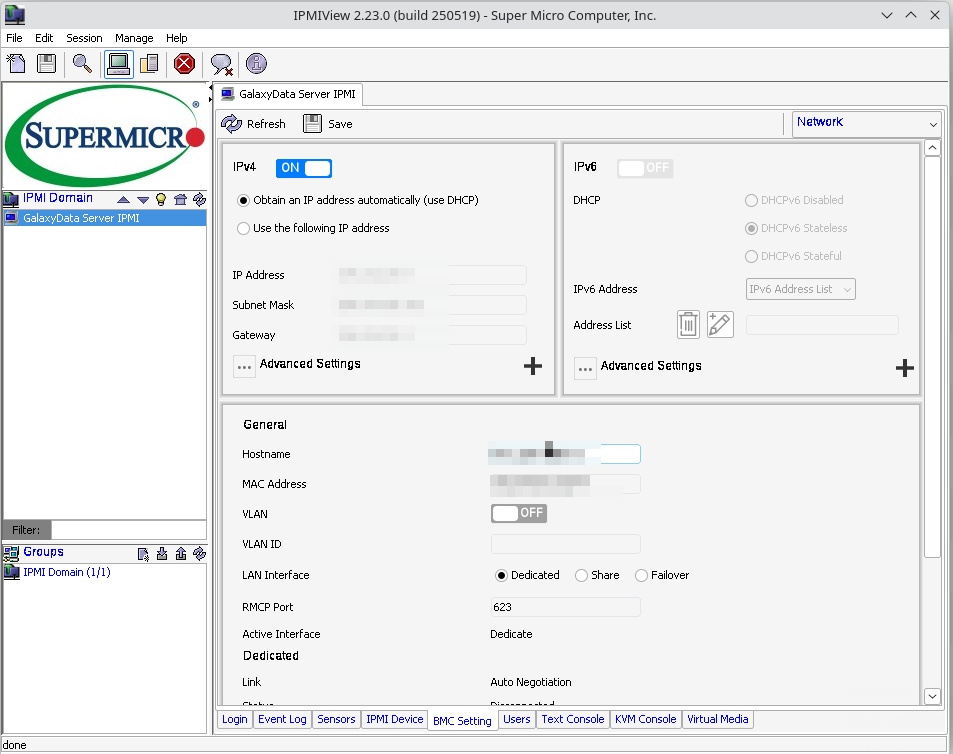Viewport: 953px width, 754px height.
Task: Click the up arrow in IPMI Domain header
Action: (x=123, y=199)
